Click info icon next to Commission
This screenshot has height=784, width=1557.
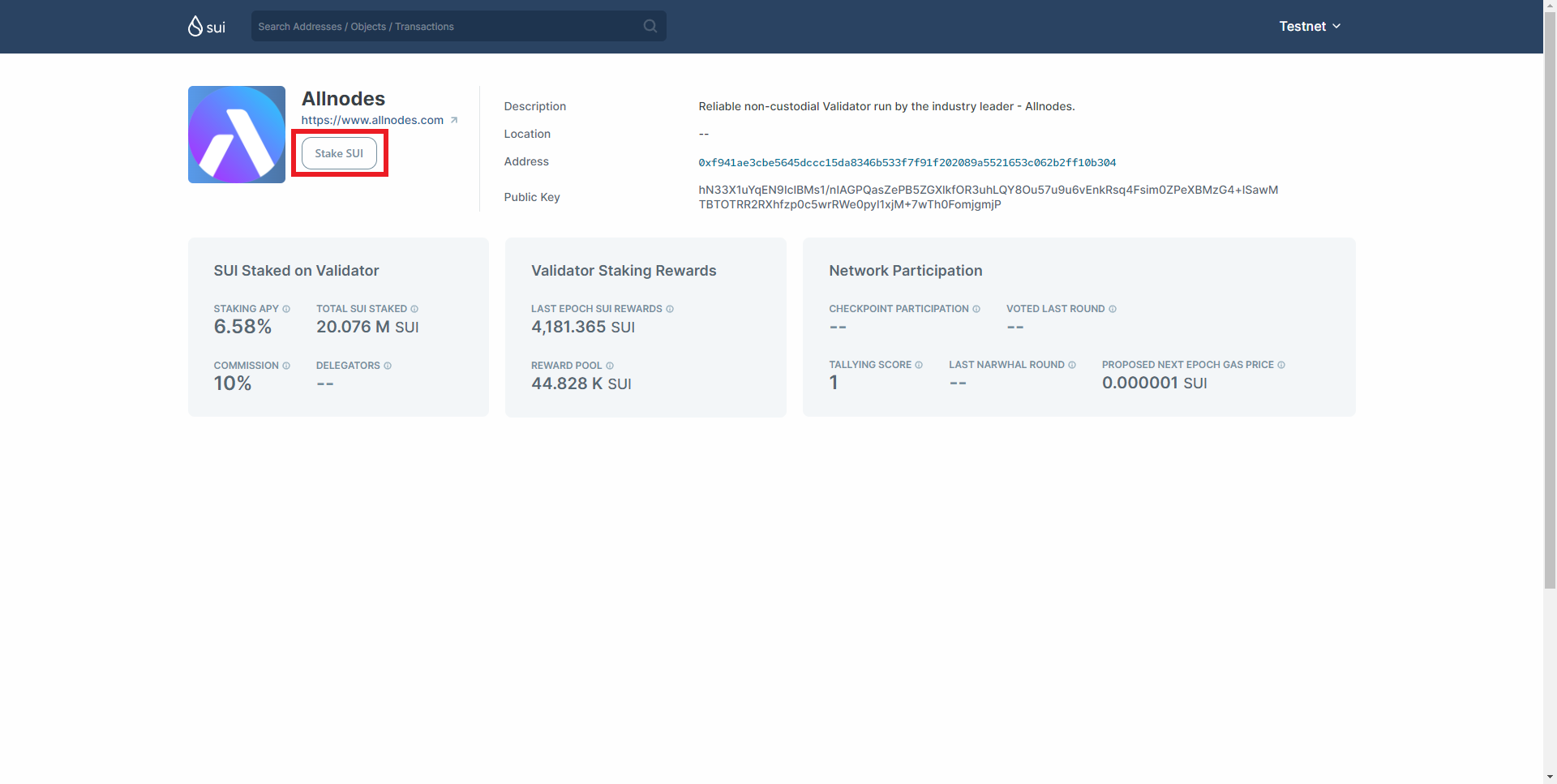pyautogui.click(x=286, y=366)
